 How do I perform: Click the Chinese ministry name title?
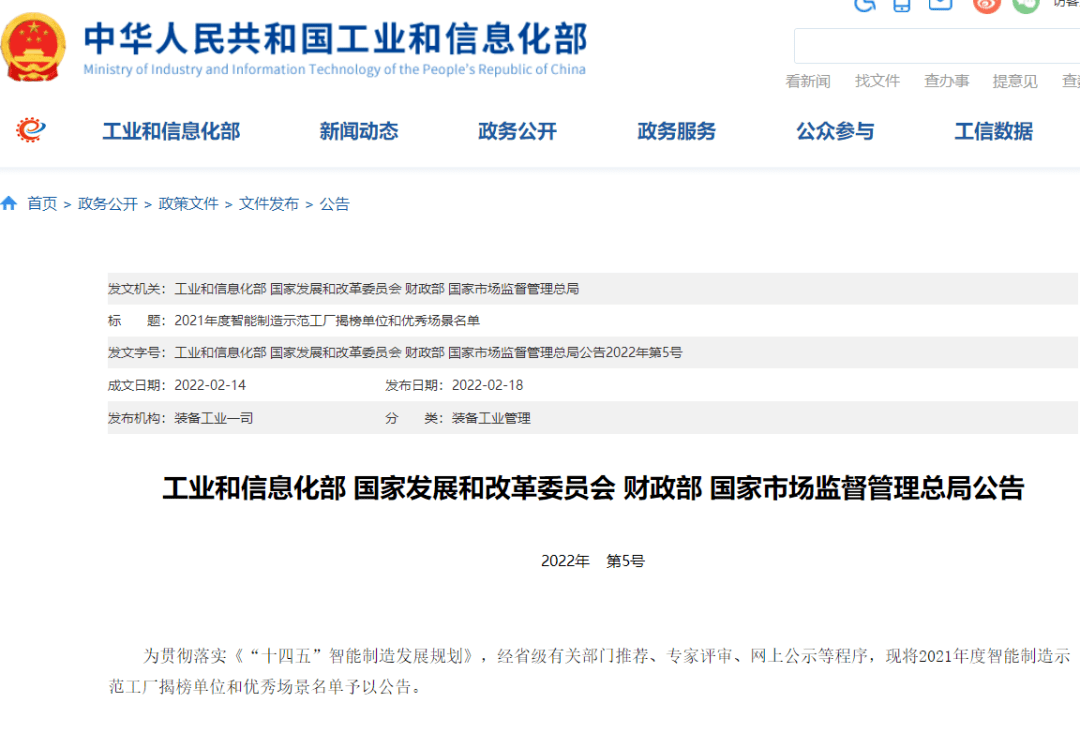(x=335, y=39)
